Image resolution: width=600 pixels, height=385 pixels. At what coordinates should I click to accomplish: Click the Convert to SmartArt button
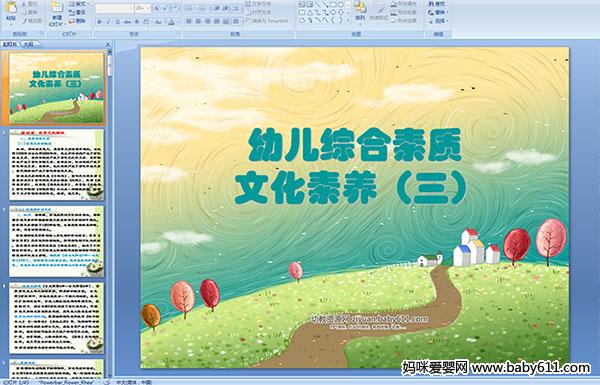[x=269, y=21]
